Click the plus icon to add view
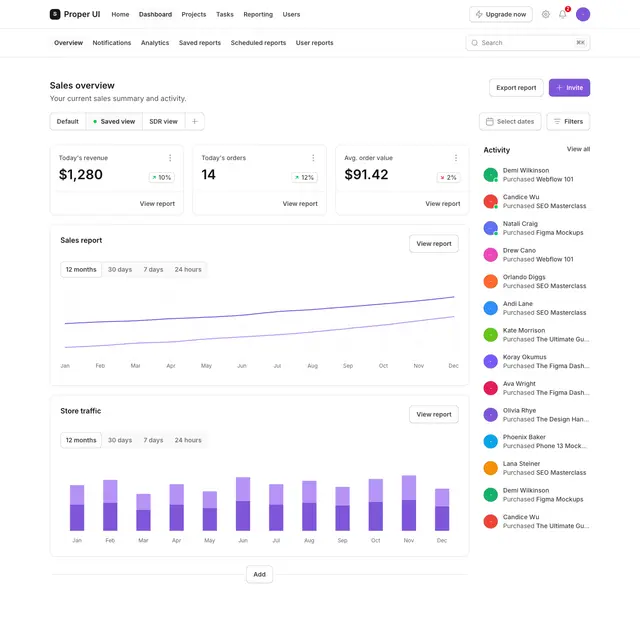Screen dimensions: 640x626 (x=195, y=121)
